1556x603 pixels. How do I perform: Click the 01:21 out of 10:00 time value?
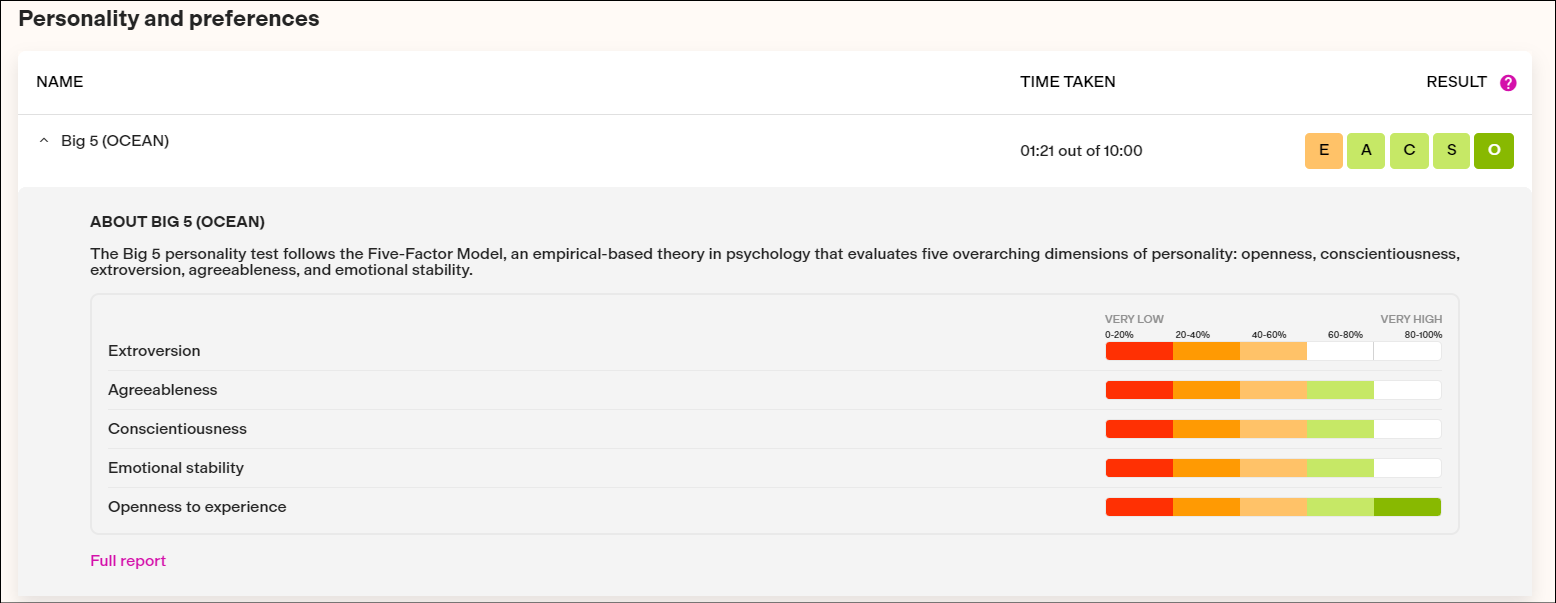pyautogui.click(x=1081, y=151)
